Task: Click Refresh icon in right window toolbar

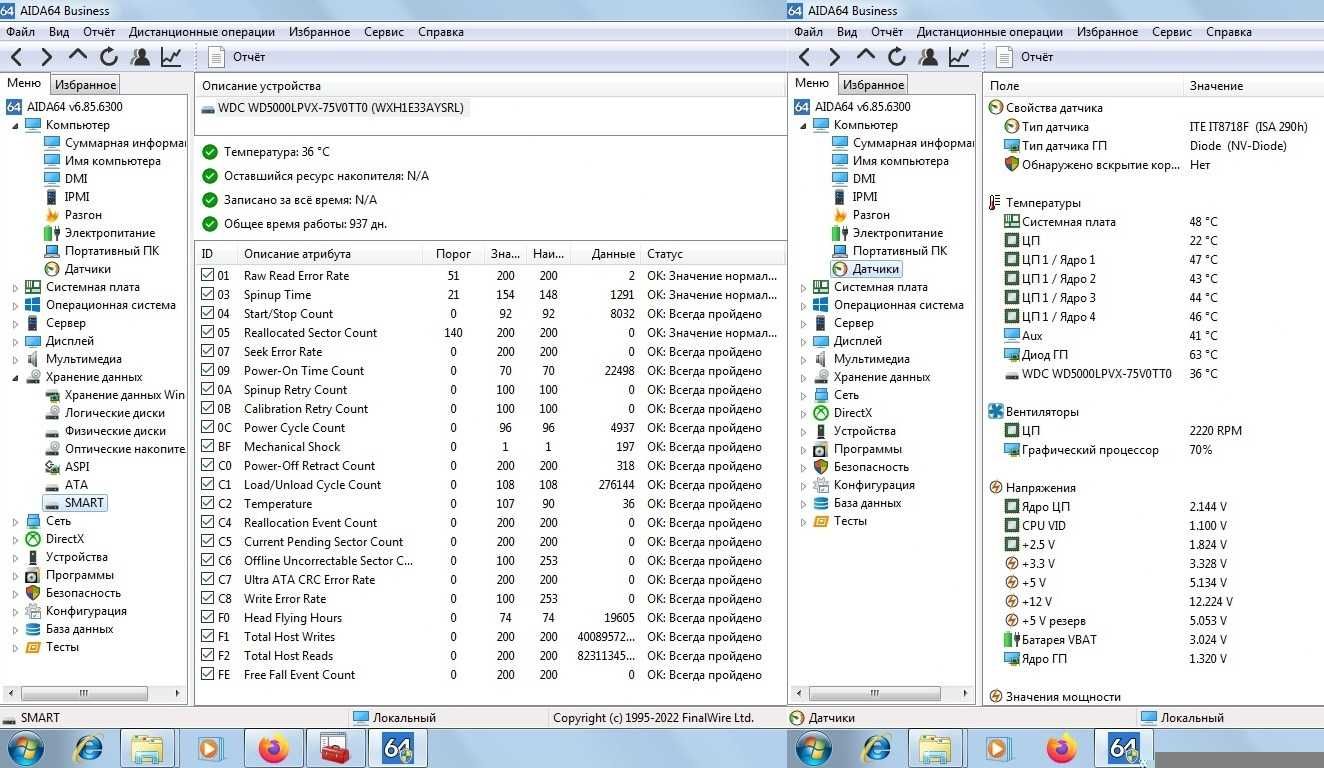Action: point(896,57)
